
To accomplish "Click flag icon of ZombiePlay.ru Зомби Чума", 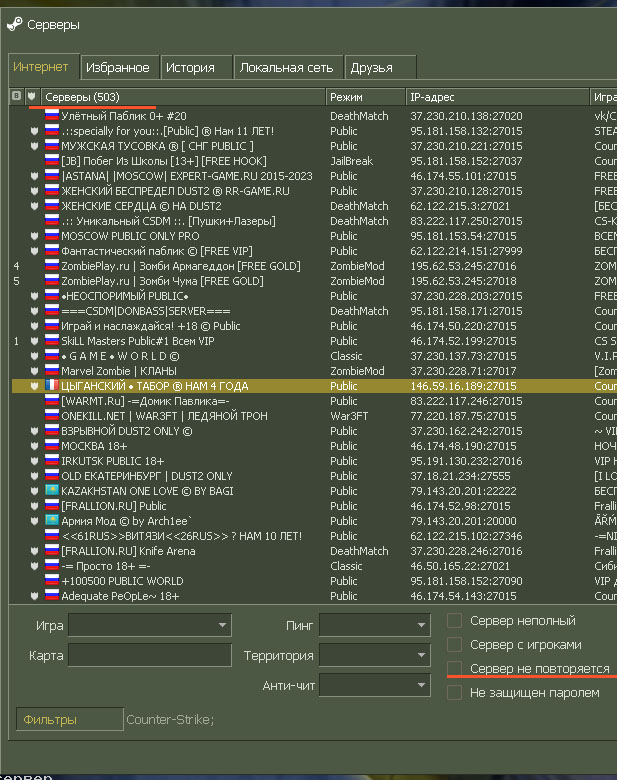I will coord(52,281).
